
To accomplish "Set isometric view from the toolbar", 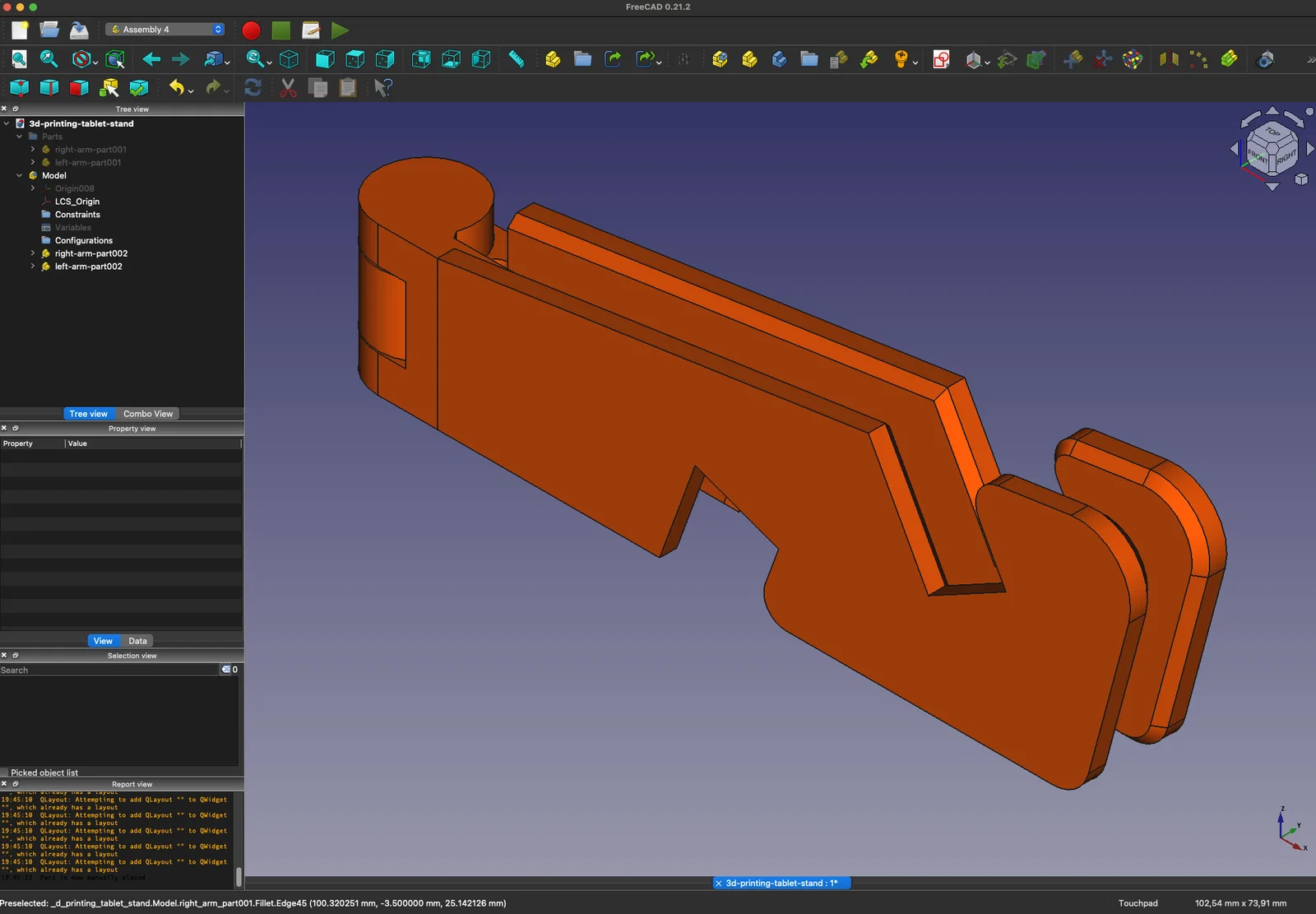I will (289, 59).
